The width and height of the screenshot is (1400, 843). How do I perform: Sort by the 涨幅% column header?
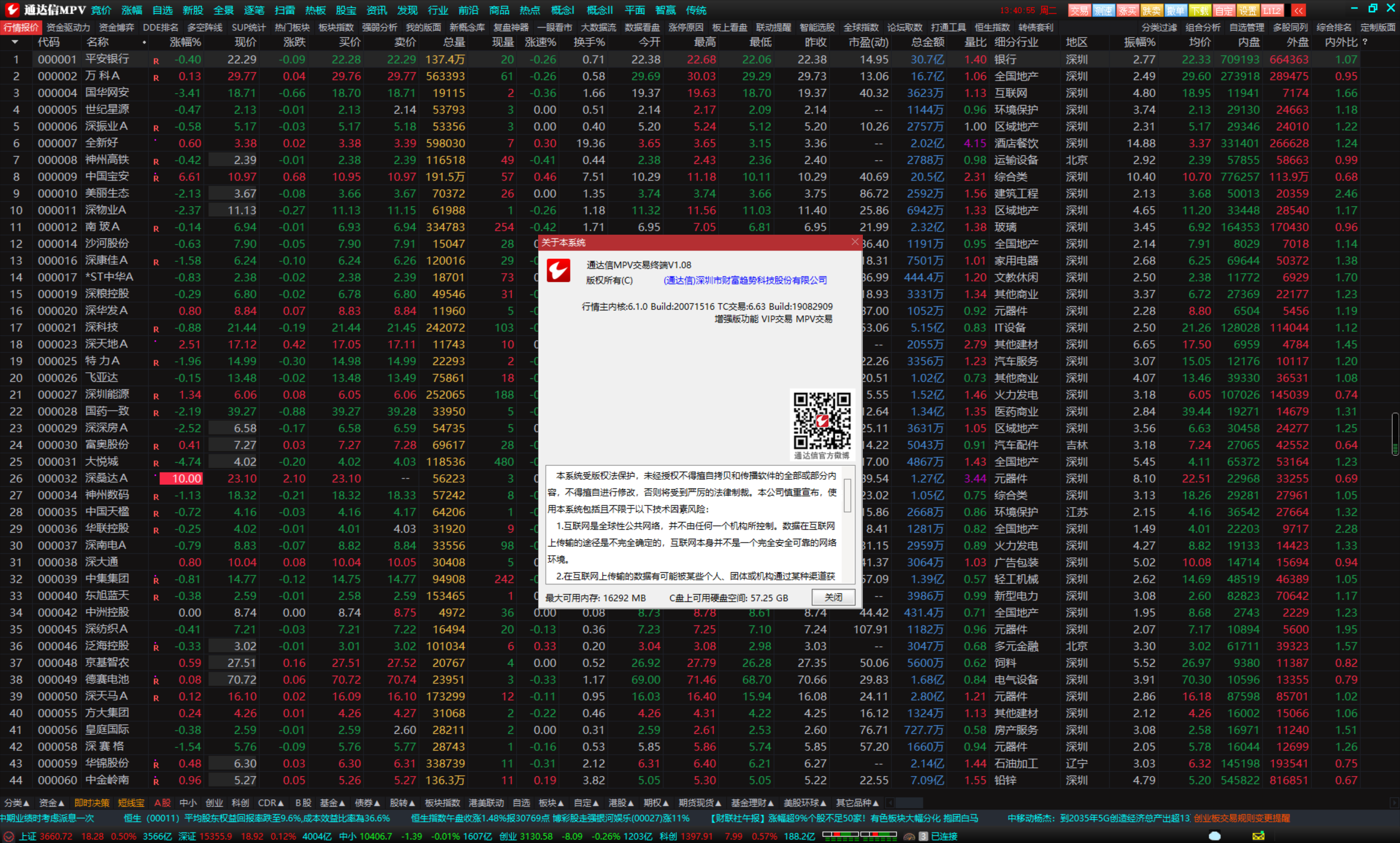pyautogui.click(x=185, y=42)
